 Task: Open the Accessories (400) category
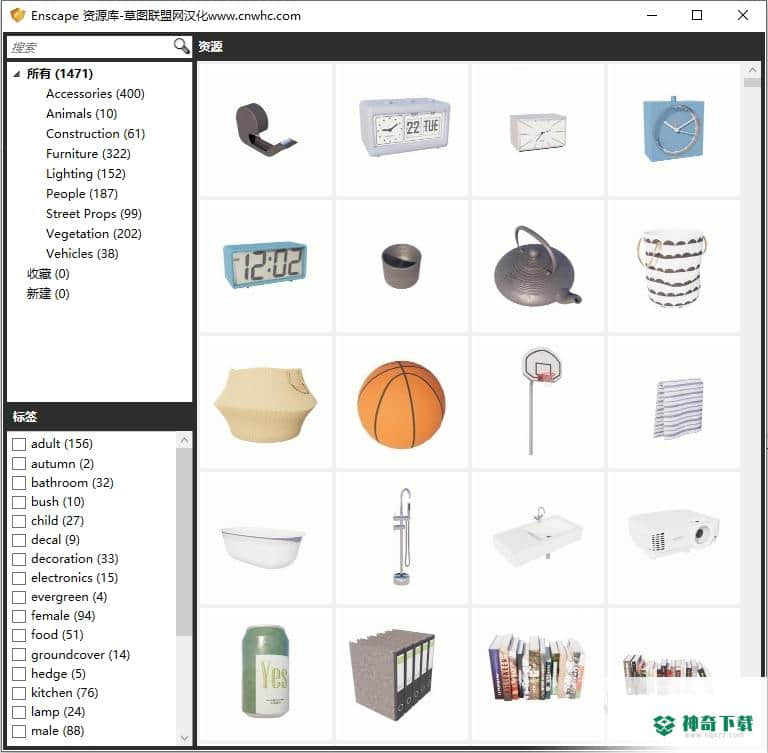point(95,94)
